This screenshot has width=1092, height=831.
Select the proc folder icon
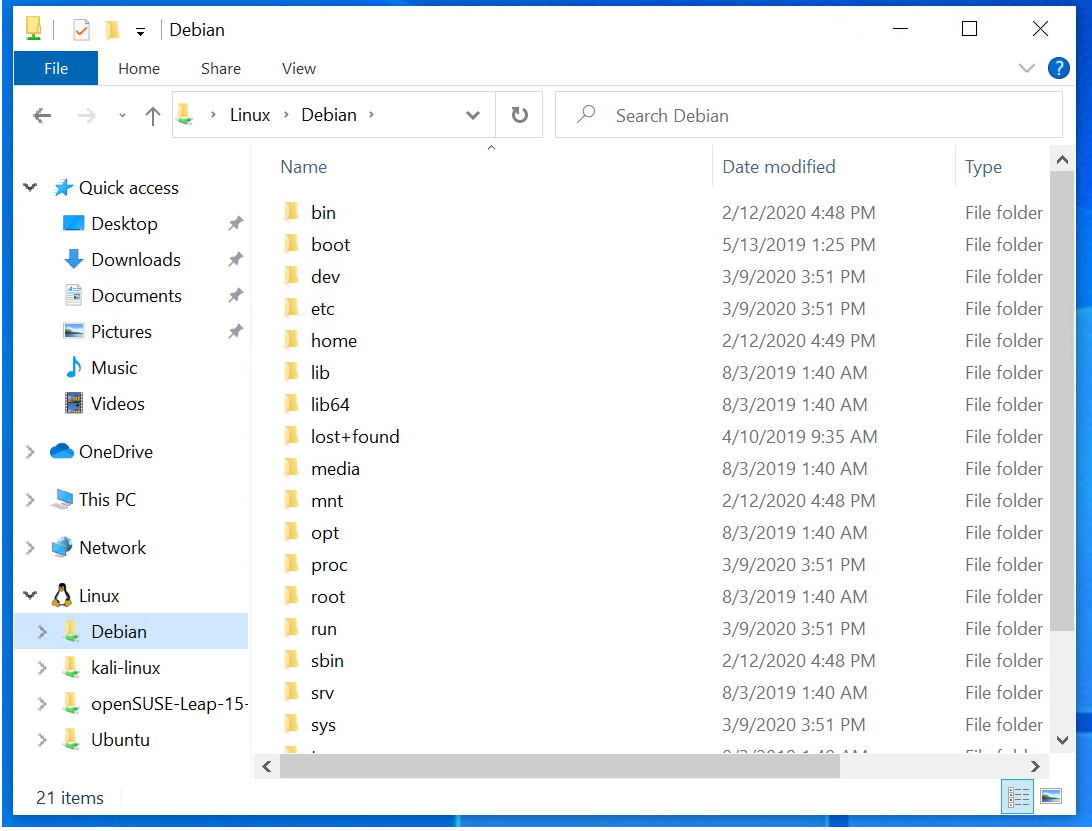(x=292, y=564)
